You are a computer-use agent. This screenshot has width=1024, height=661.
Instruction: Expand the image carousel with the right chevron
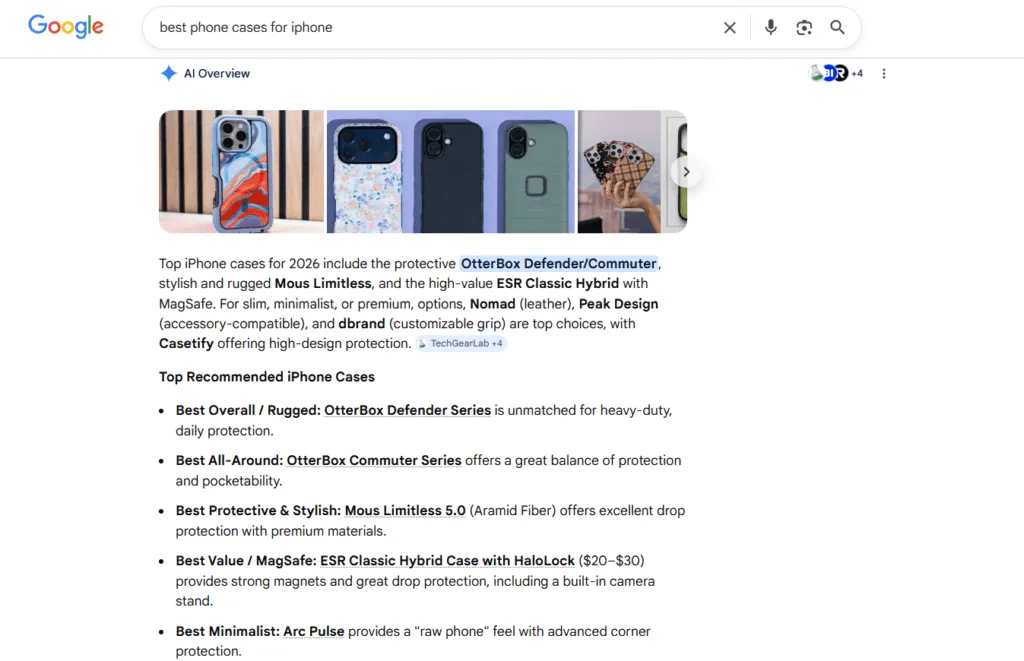point(687,171)
